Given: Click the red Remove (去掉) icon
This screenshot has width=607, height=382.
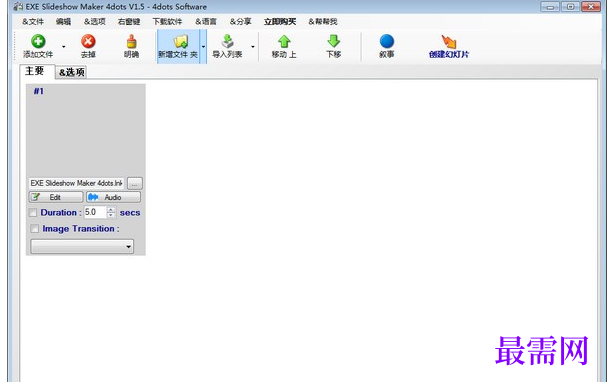Looking at the screenshot, I should 88,41.
